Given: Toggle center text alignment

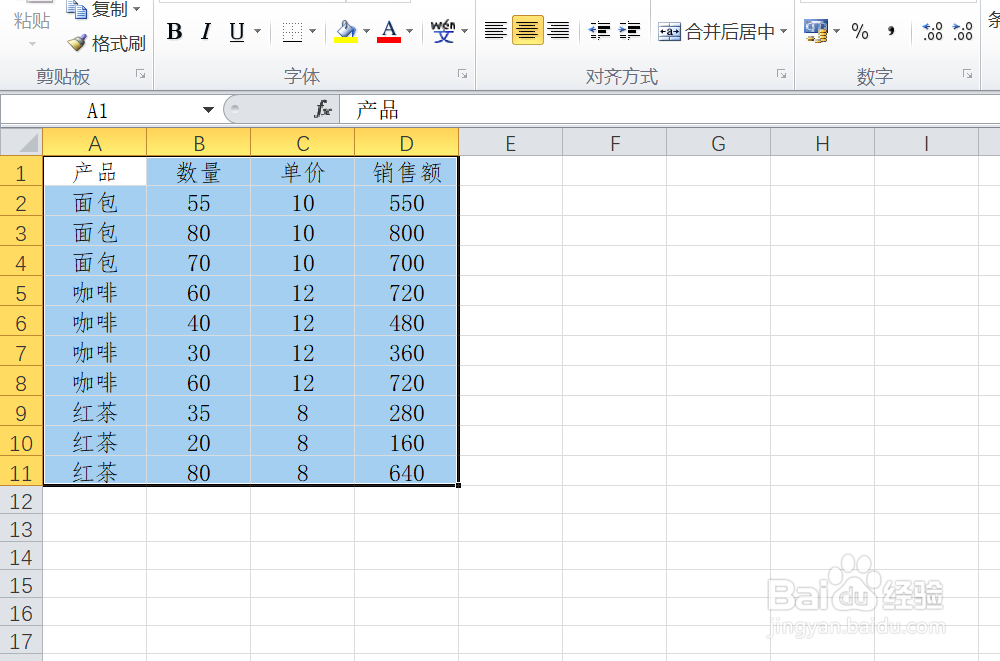Looking at the screenshot, I should pyautogui.click(x=527, y=30).
